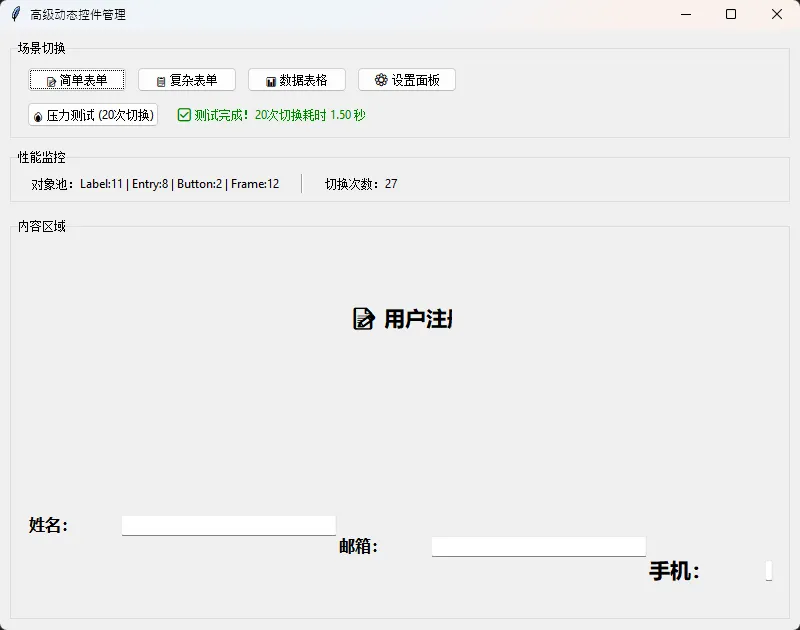Select the 对象池 statistics text
Image resolution: width=800 pixels, height=630 pixels.
coord(155,184)
